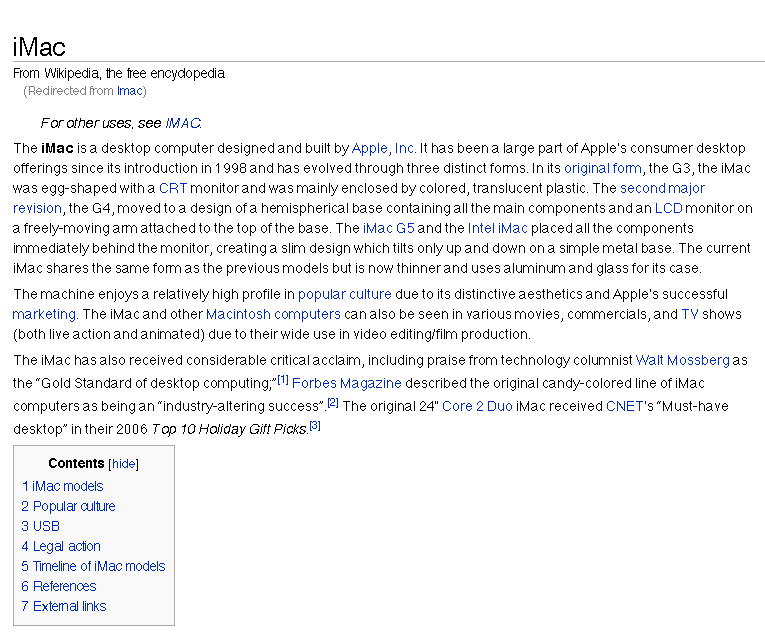This screenshot has width=765, height=640.
Task: Click the LCD link
Action: tap(668, 208)
